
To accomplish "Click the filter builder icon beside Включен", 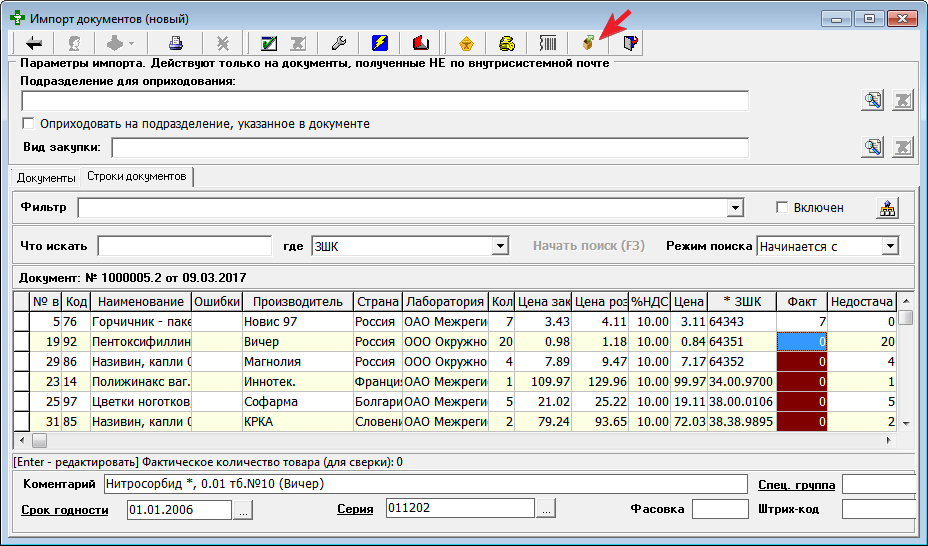I will tap(887, 208).
